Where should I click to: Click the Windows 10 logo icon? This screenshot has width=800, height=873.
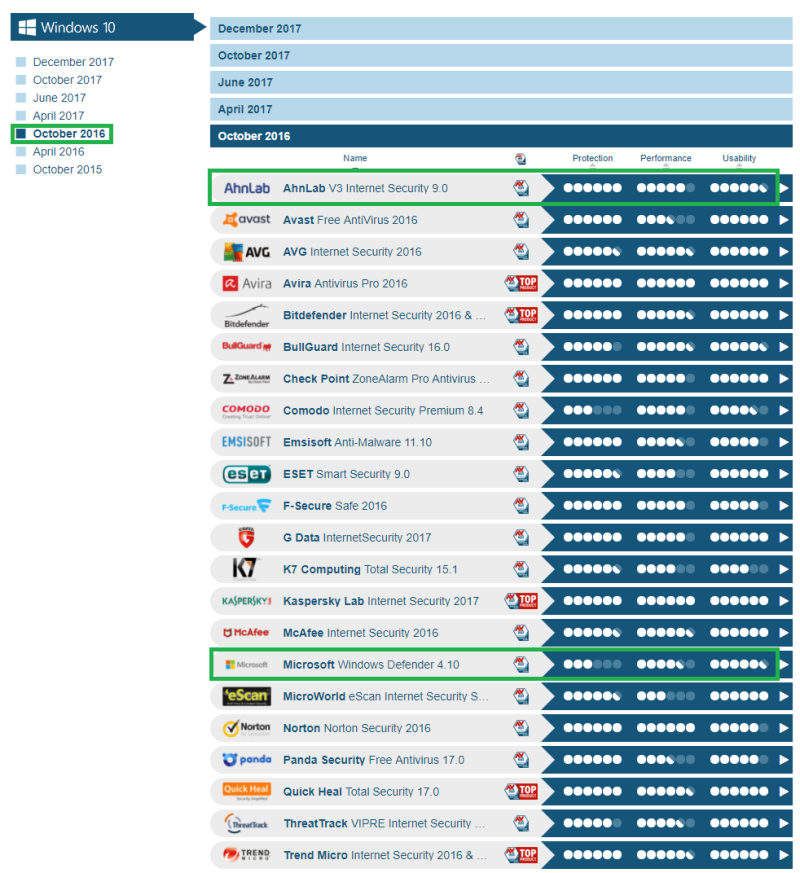click(27, 27)
